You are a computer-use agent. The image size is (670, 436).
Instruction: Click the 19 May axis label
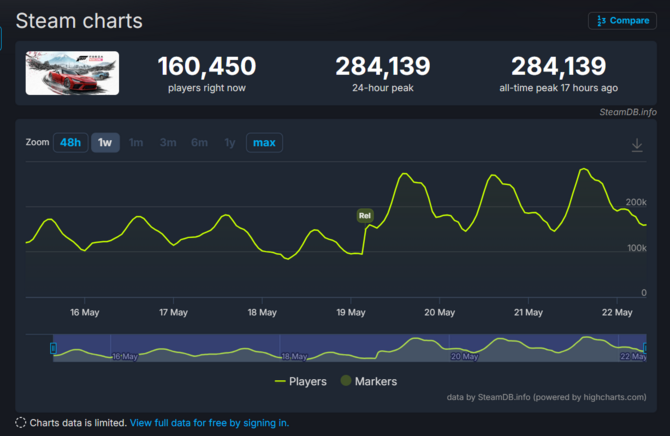(351, 312)
